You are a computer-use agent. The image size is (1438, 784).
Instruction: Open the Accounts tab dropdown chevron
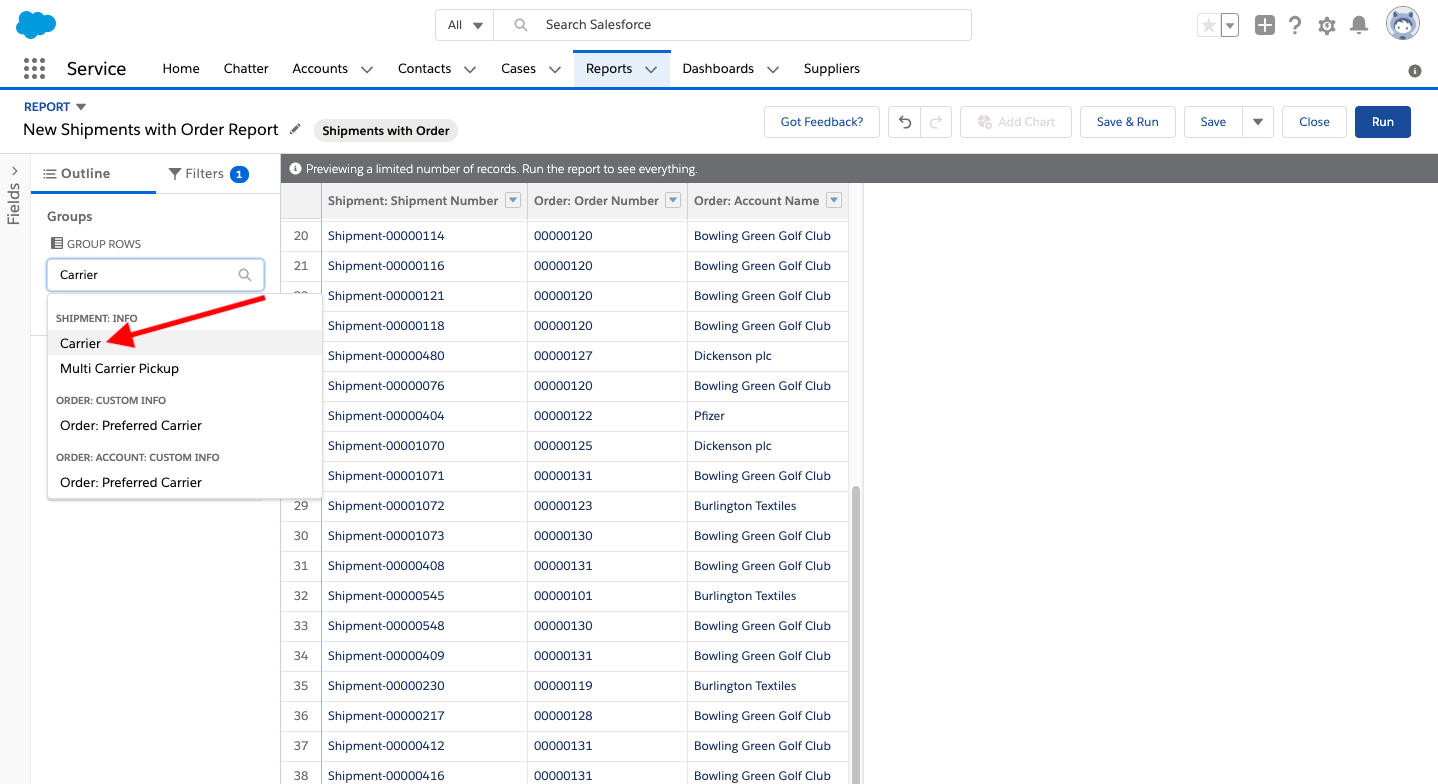pos(367,69)
